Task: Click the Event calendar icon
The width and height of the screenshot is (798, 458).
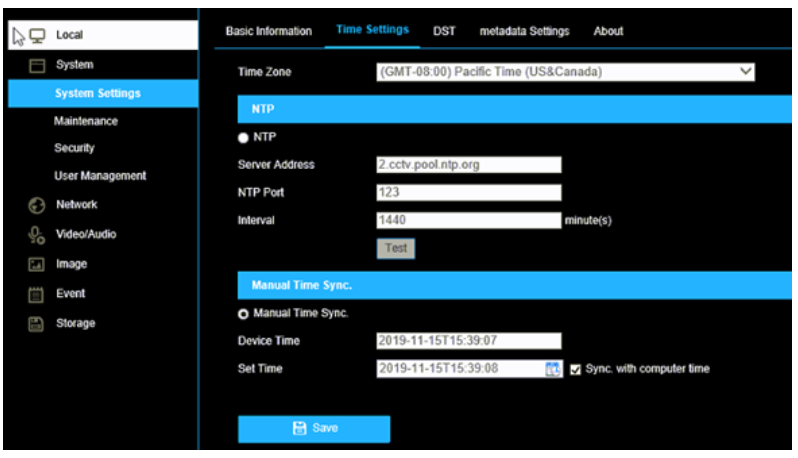Action: pos(36,294)
